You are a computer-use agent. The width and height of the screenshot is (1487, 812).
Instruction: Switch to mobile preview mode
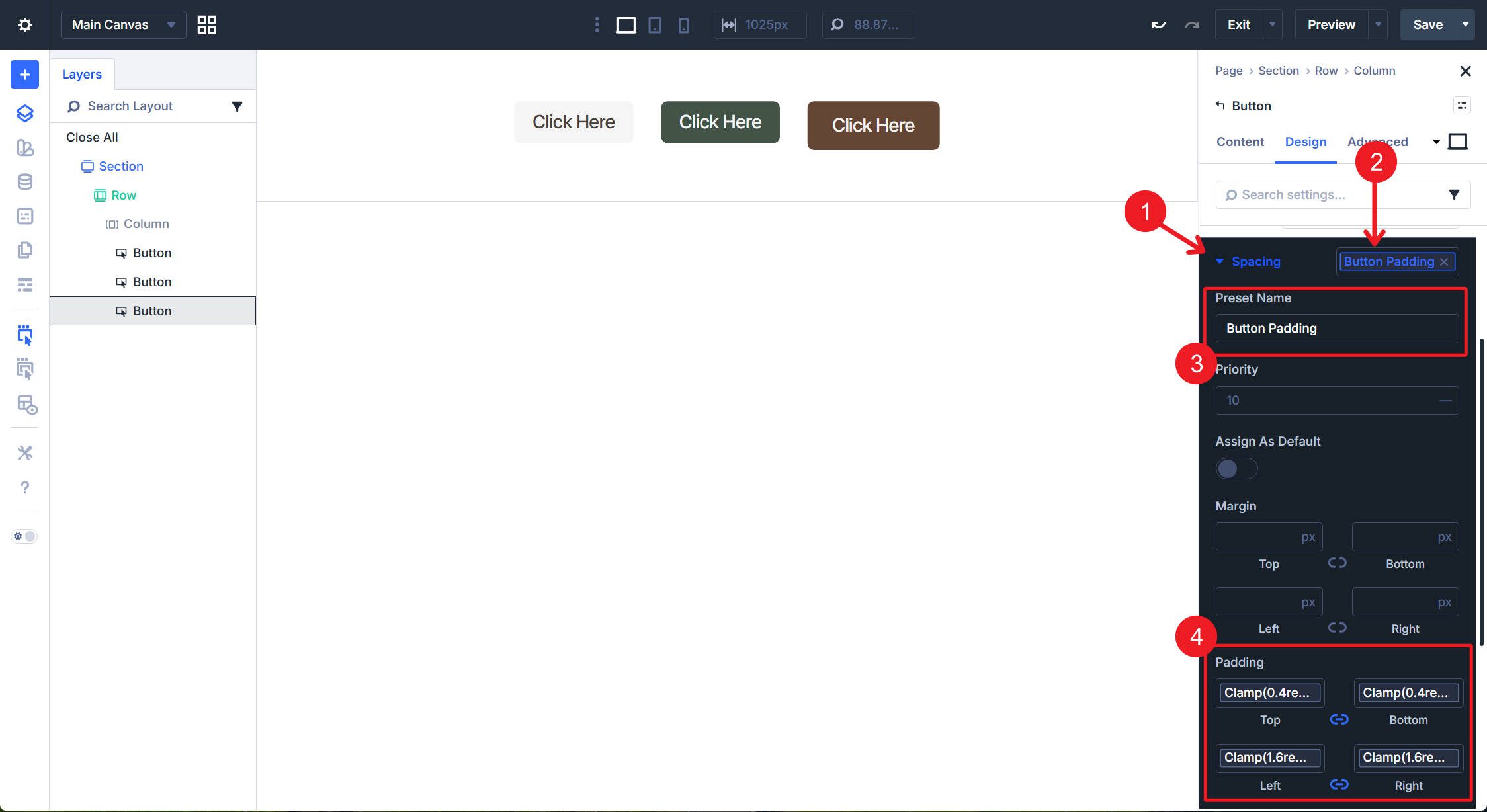pyautogui.click(x=684, y=24)
